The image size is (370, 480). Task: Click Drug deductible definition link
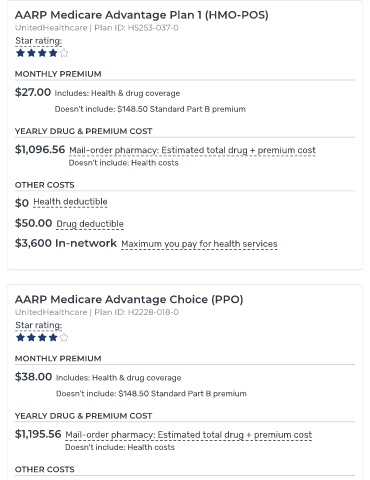(90, 224)
